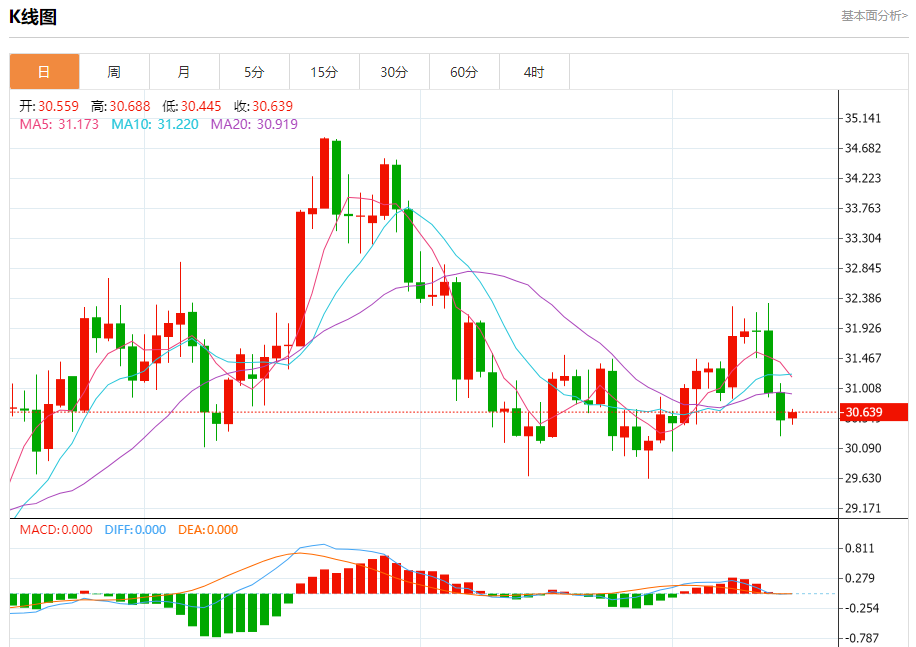The image size is (916, 647).
Task: Click the MA10: 31.220 indicator label
Action: tap(155, 124)
